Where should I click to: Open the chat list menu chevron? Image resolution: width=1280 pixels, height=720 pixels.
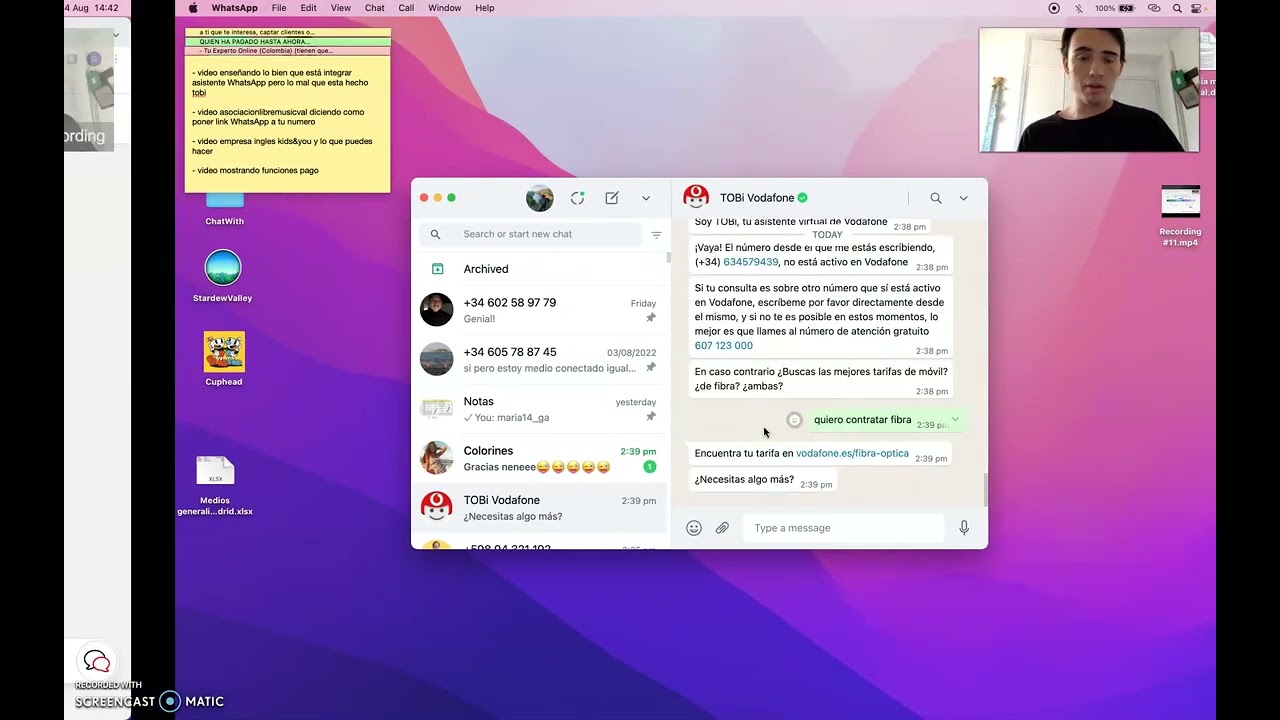646,198
